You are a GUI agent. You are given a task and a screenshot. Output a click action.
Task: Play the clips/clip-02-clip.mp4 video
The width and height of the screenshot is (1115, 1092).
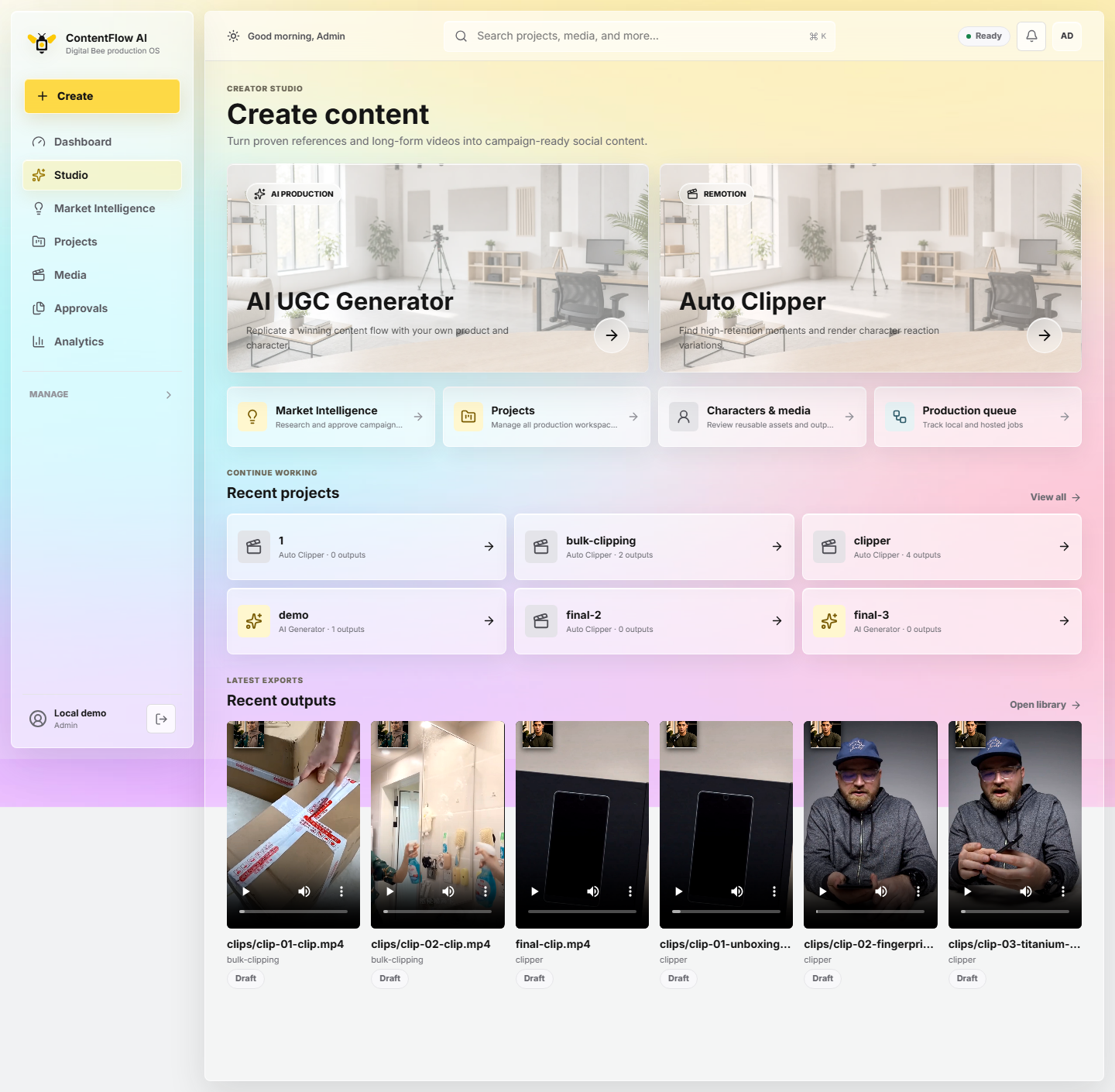390,891
